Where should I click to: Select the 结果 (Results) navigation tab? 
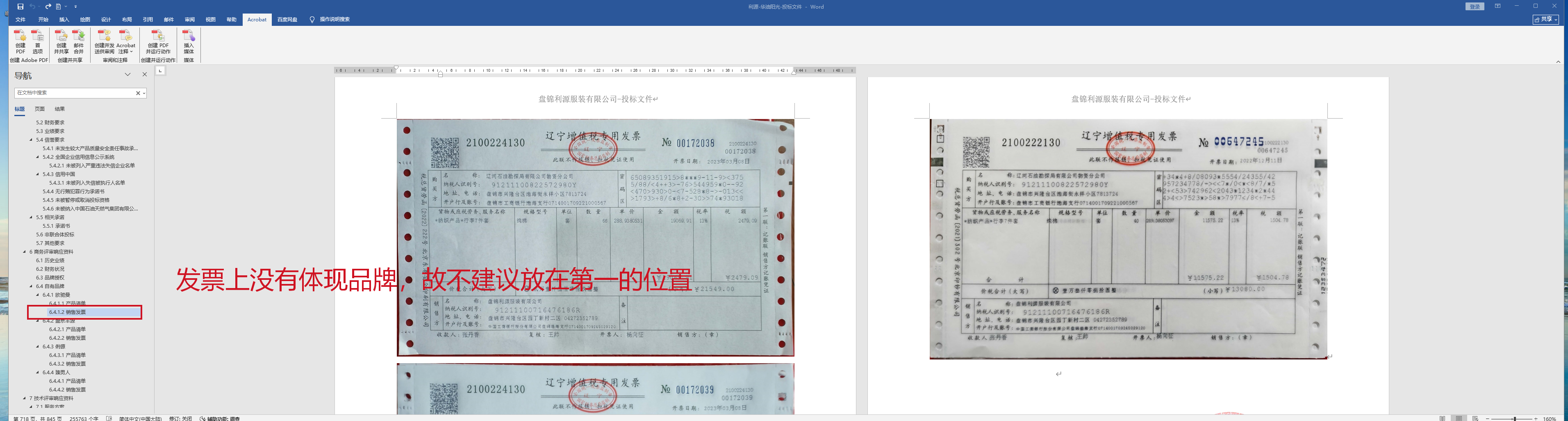click(x=60, y=109)
